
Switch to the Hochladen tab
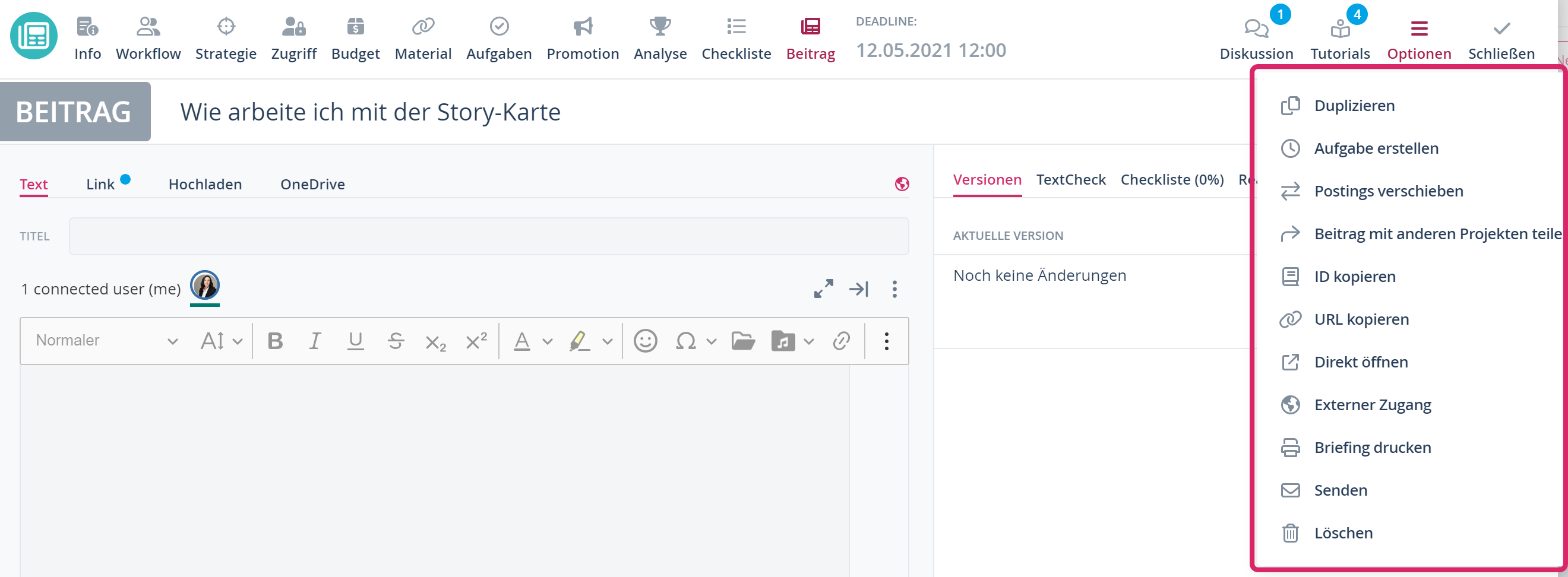(x=205, y=185)
